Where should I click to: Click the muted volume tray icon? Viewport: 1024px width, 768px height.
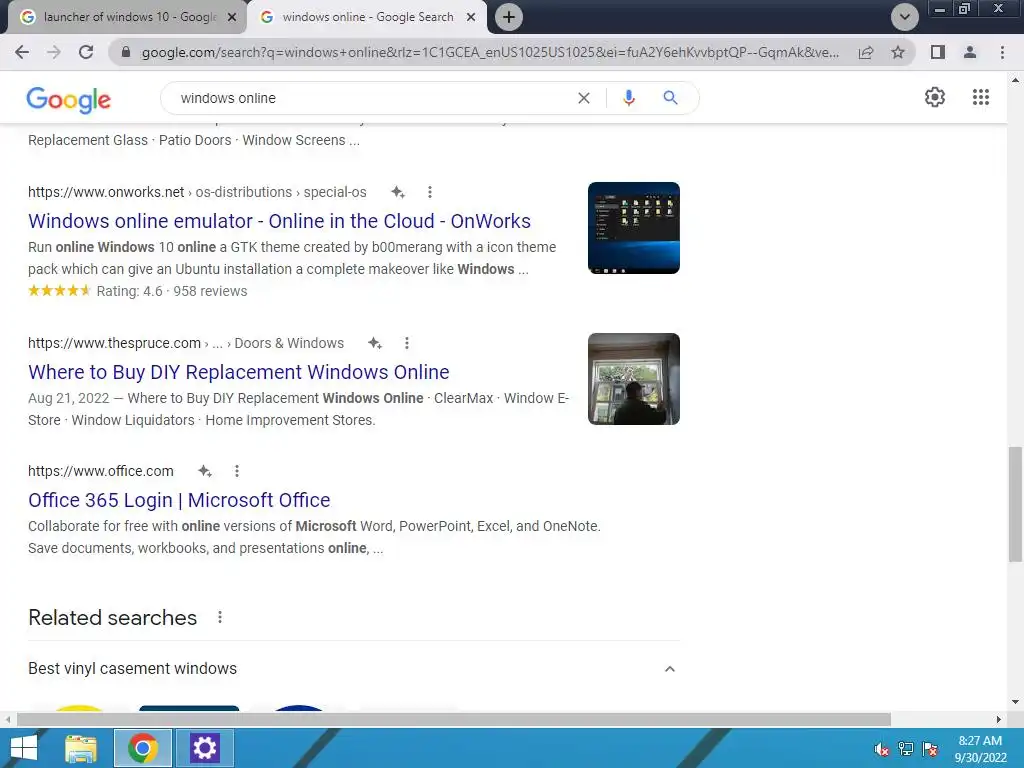(882, 749)
